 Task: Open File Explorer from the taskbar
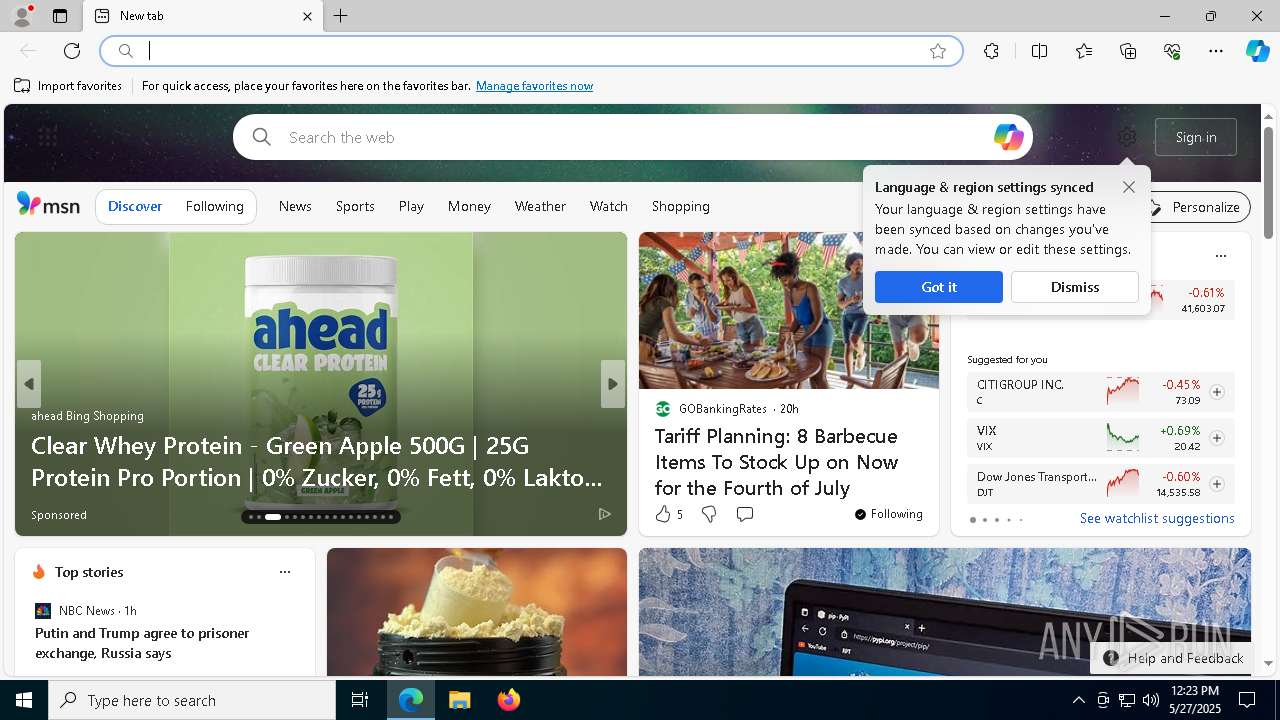[459, 700]
